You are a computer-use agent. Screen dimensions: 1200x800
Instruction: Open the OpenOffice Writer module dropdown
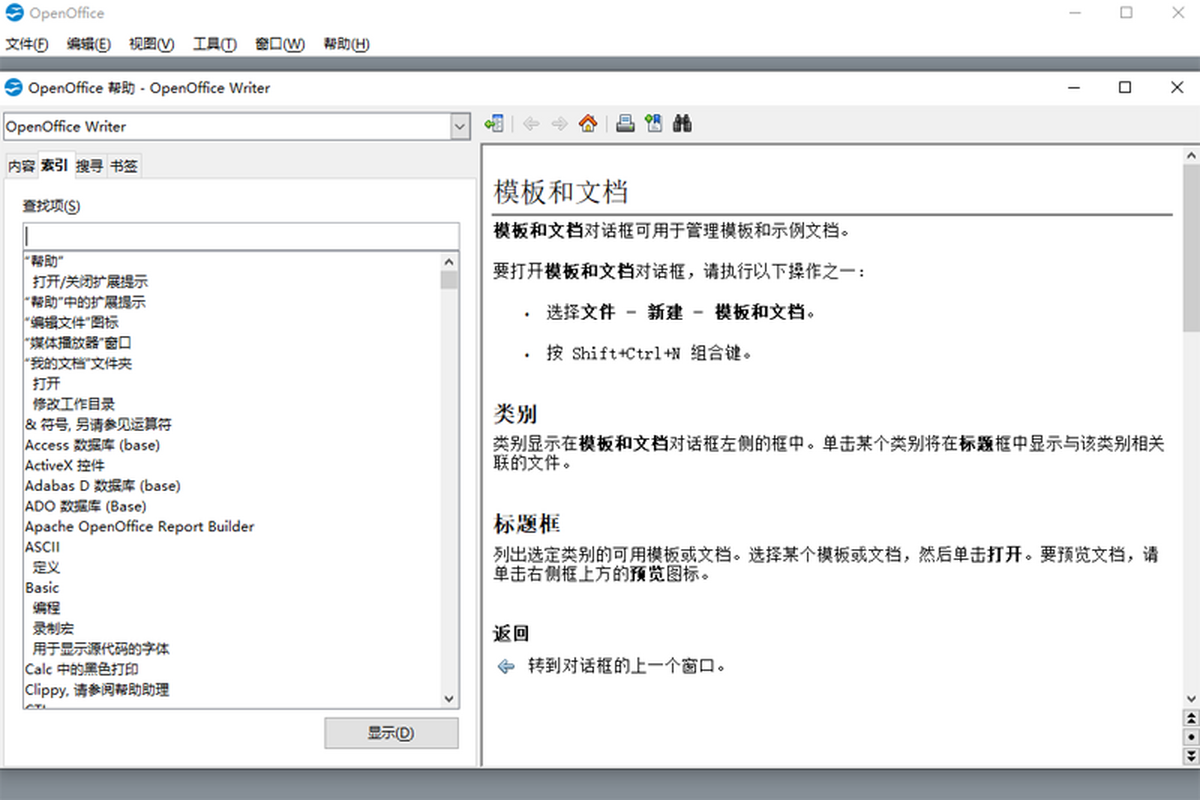coord(460,127)
